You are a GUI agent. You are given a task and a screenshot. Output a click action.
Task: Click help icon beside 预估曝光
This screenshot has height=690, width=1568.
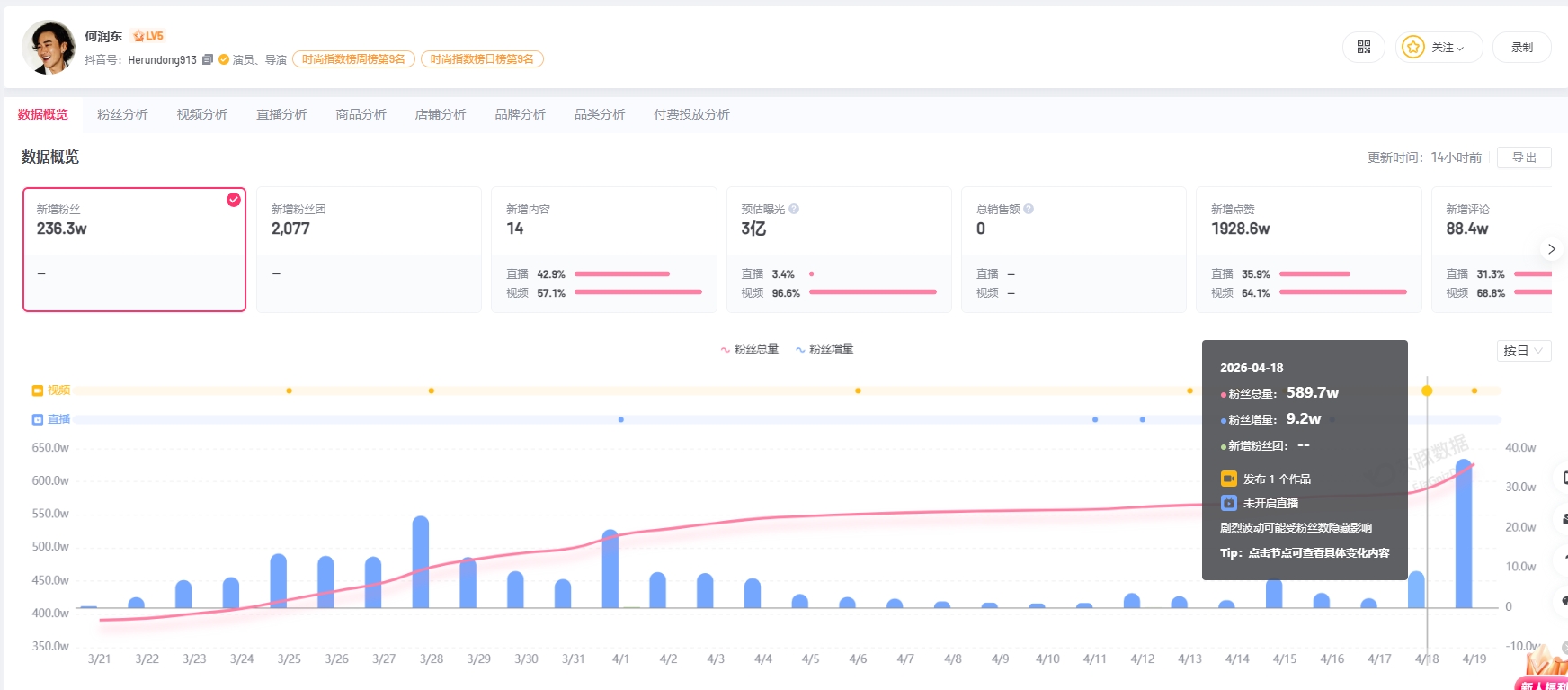pyautogui.click(x=794, y=209)
